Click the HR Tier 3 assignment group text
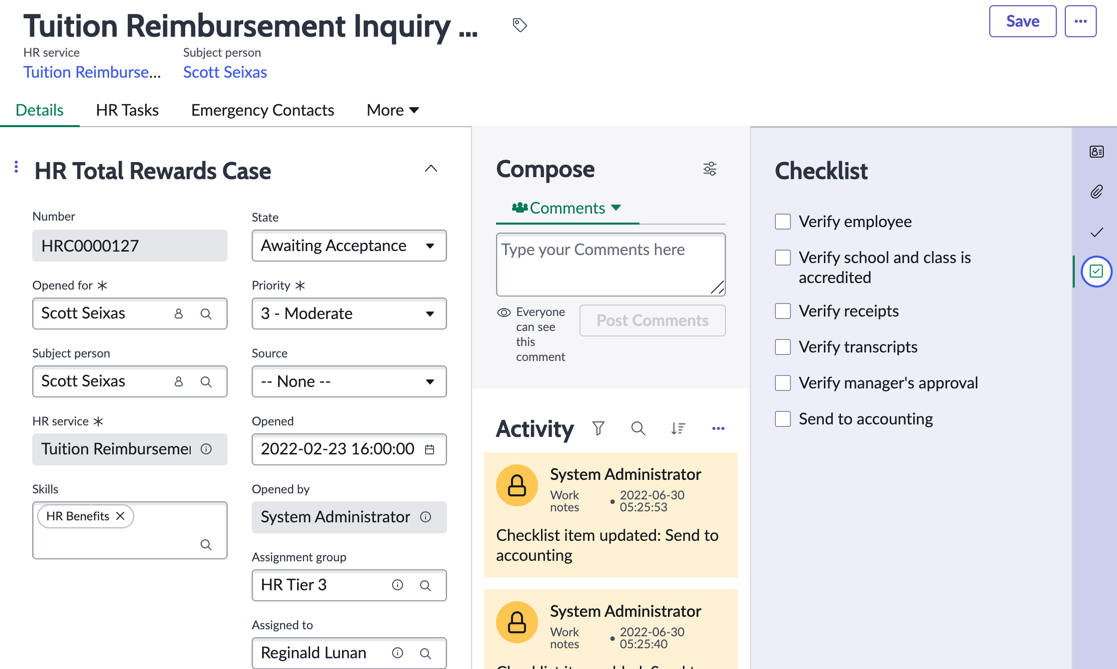This screenshot has width=1117, height=669. click(293, 585)
